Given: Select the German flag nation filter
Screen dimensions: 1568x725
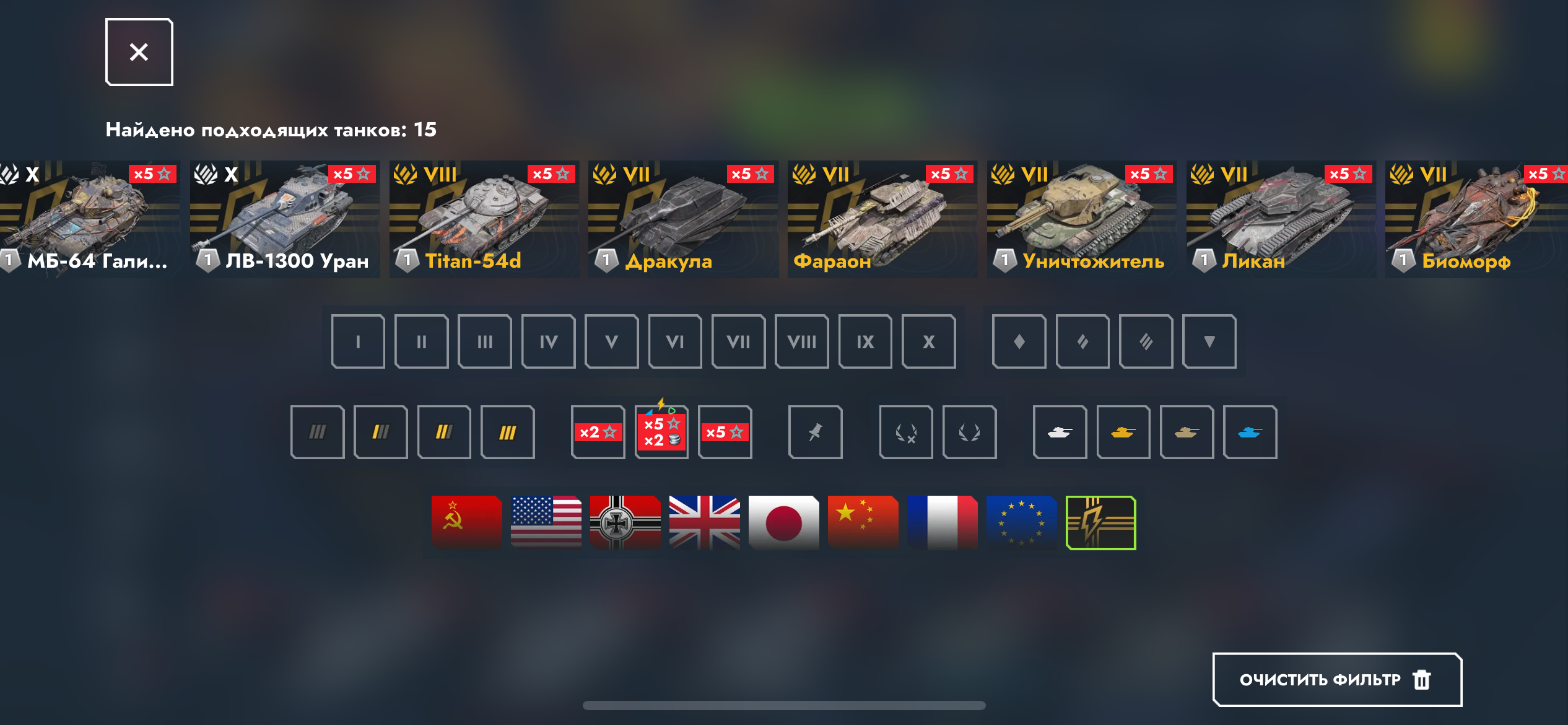Looking at the screenshot, I should 625,522.
